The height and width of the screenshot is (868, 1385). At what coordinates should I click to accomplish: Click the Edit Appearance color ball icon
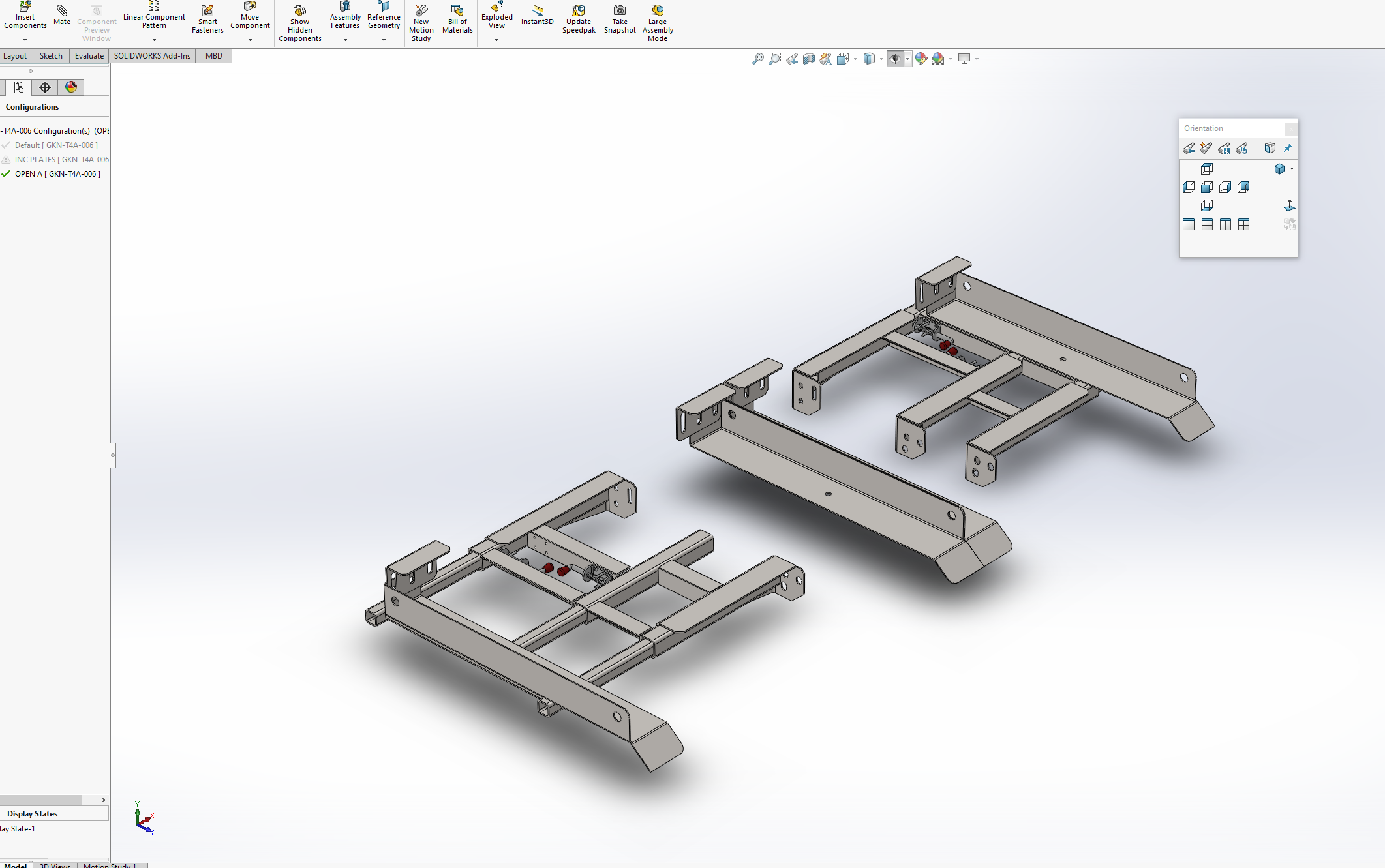(921, 59)
